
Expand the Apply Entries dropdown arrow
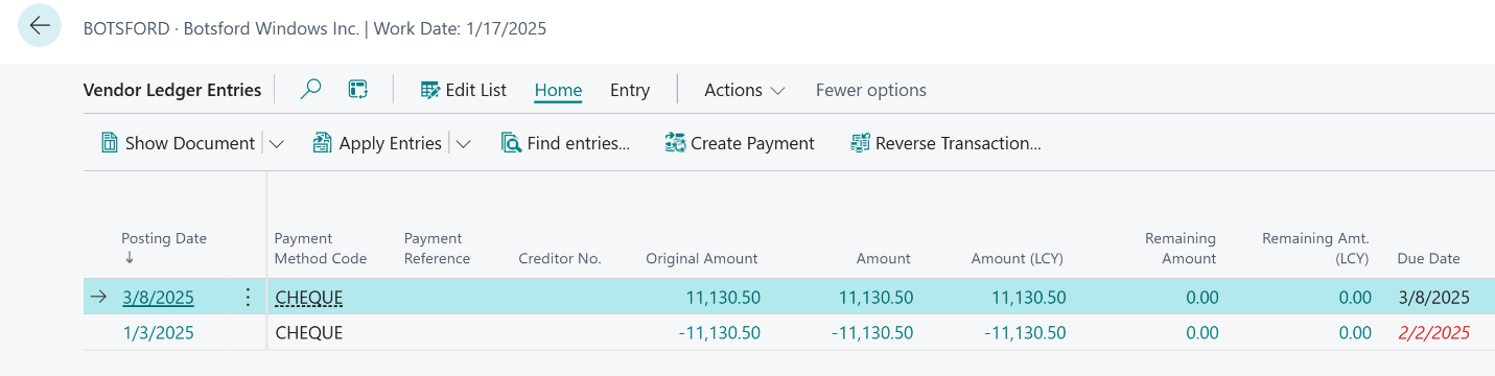[x=463, y=144]
